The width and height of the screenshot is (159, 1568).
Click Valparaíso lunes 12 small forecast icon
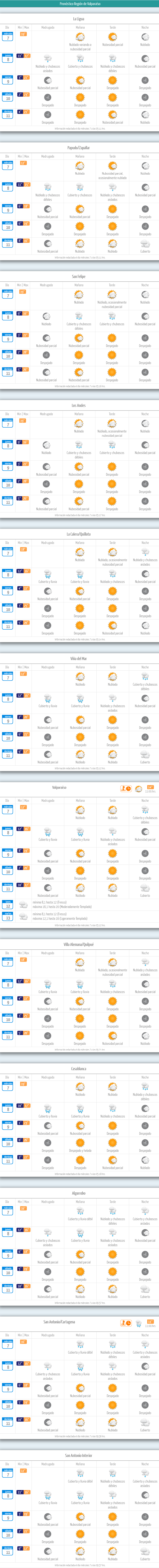click(23, 905)
